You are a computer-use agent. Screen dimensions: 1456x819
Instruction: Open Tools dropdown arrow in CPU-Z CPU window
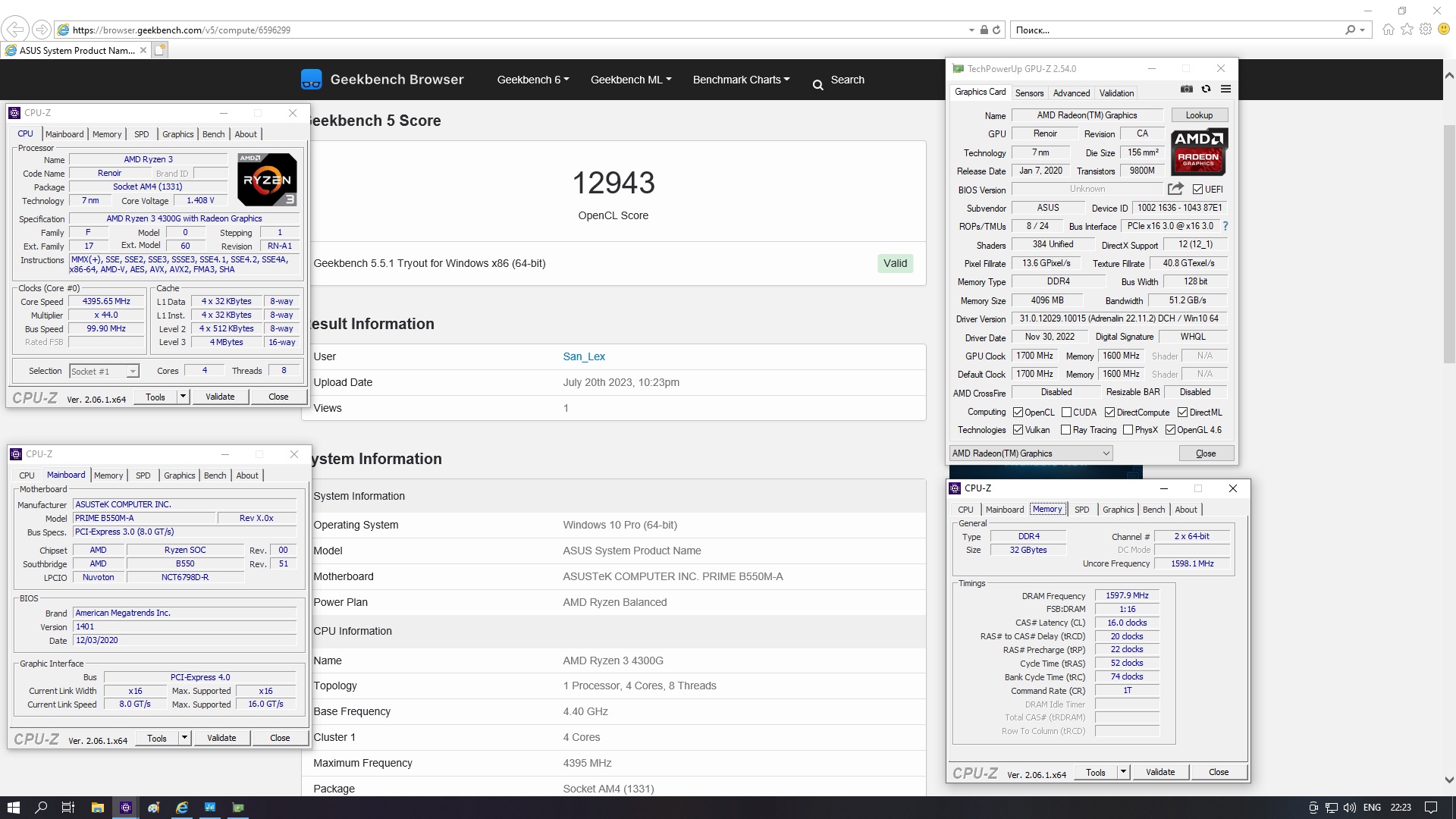183,397
